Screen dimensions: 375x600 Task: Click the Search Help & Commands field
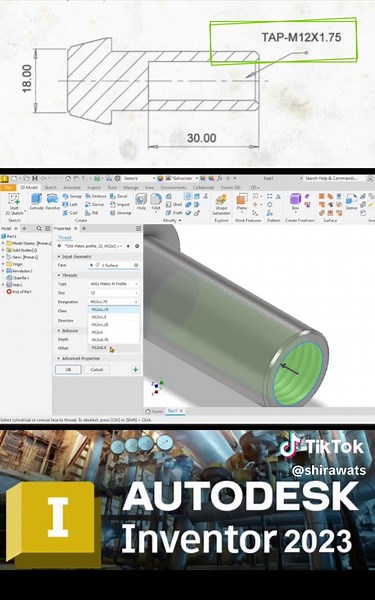click(x=332, y=178)
